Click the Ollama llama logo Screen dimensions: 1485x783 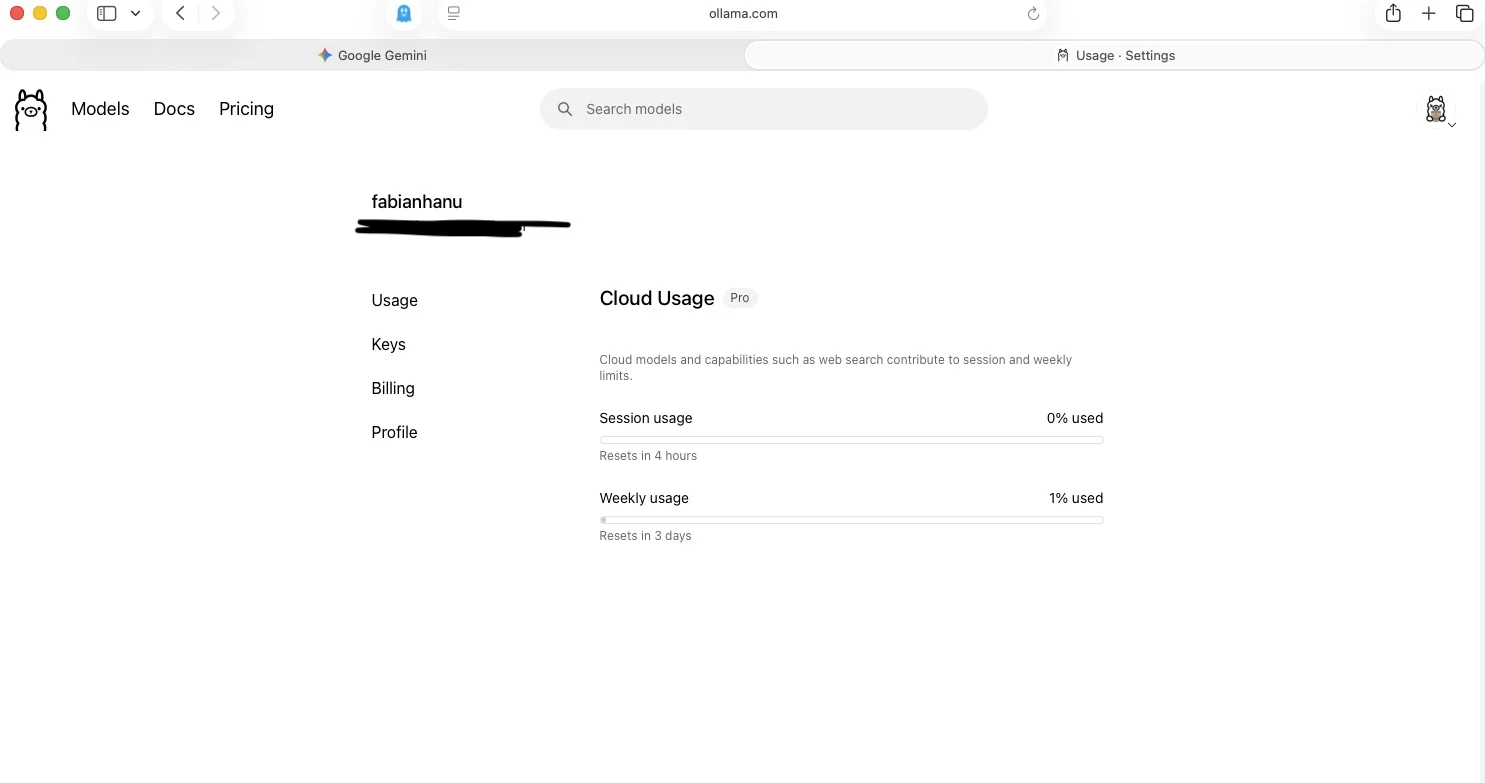pos(31,110)
